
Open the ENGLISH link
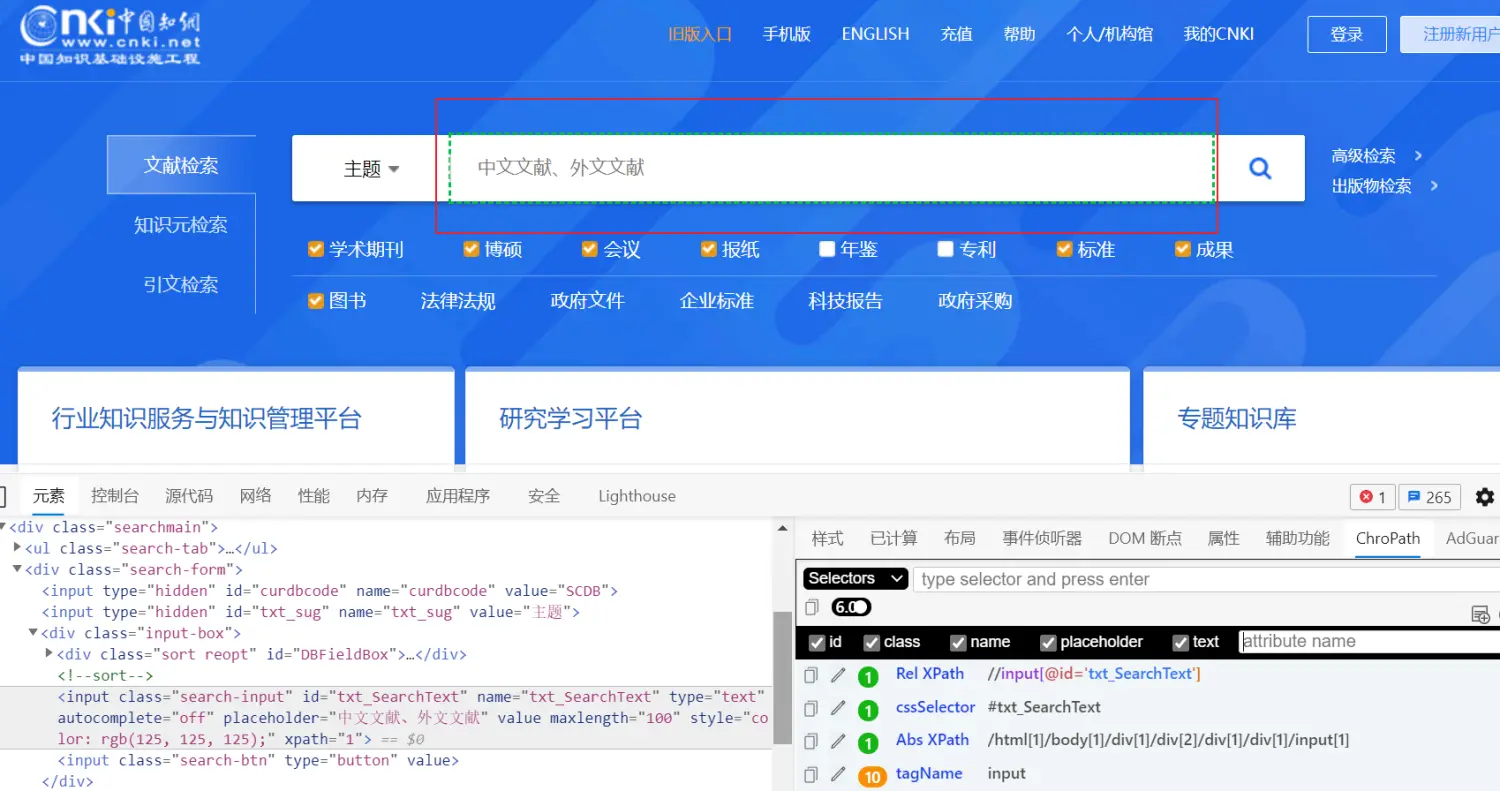pos(876,34)
